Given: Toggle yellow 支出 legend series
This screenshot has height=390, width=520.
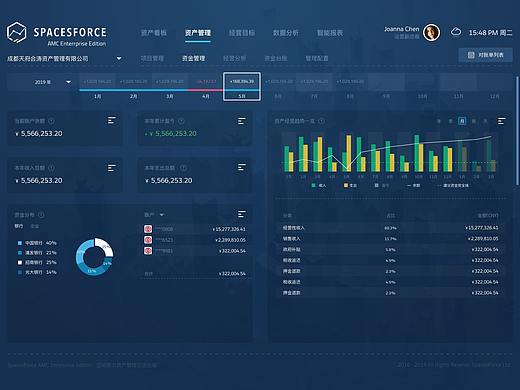Looking at the screenshot, I should pyautogui.click(x=350, y=185).
